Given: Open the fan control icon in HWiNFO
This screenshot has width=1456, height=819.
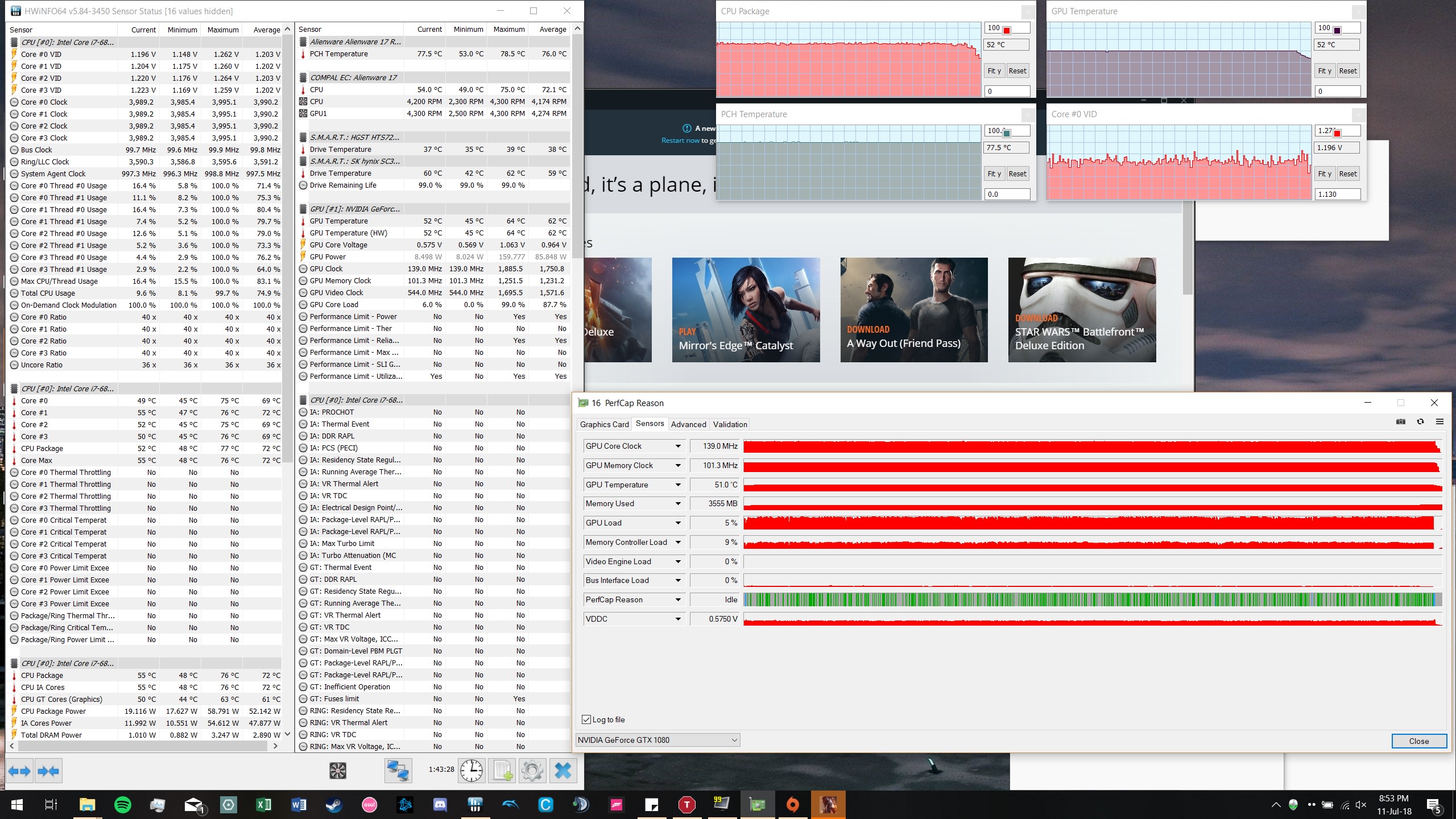Looking at the screenshot, I should 338,771.
